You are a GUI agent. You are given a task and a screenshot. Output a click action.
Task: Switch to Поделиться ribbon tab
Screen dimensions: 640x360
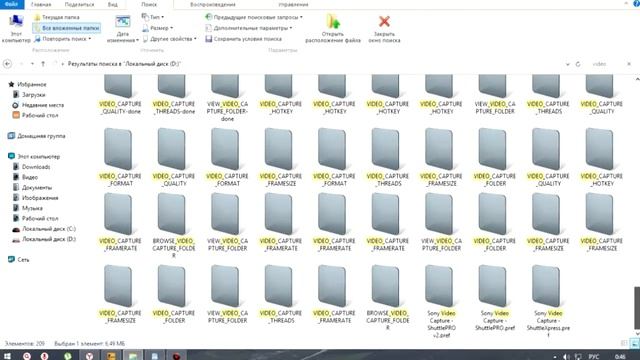79,4
